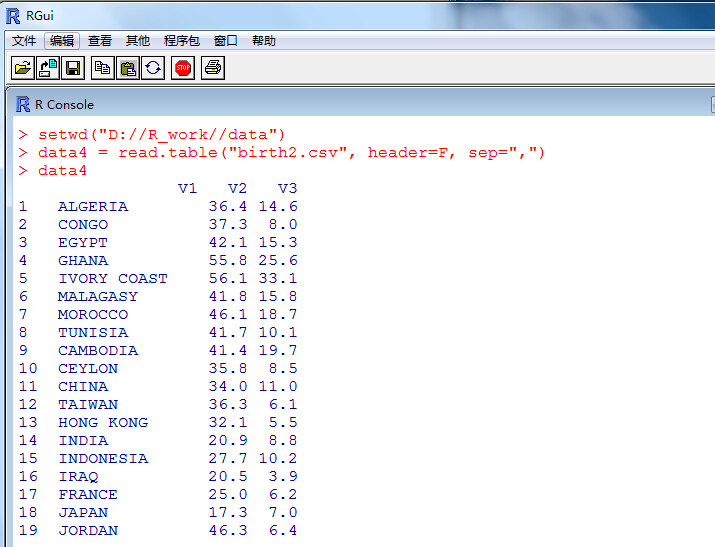Select CHINA in the output
The image size is (715, 547).
(x=83, y=387)
